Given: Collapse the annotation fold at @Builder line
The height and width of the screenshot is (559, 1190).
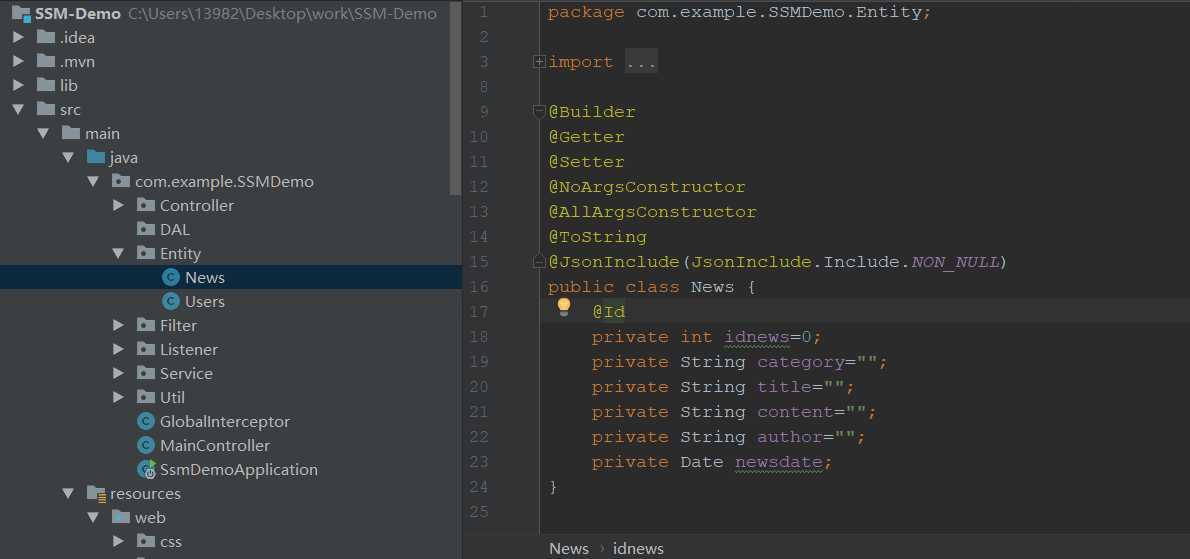Looking at the screenshot, I should point(540,111).
